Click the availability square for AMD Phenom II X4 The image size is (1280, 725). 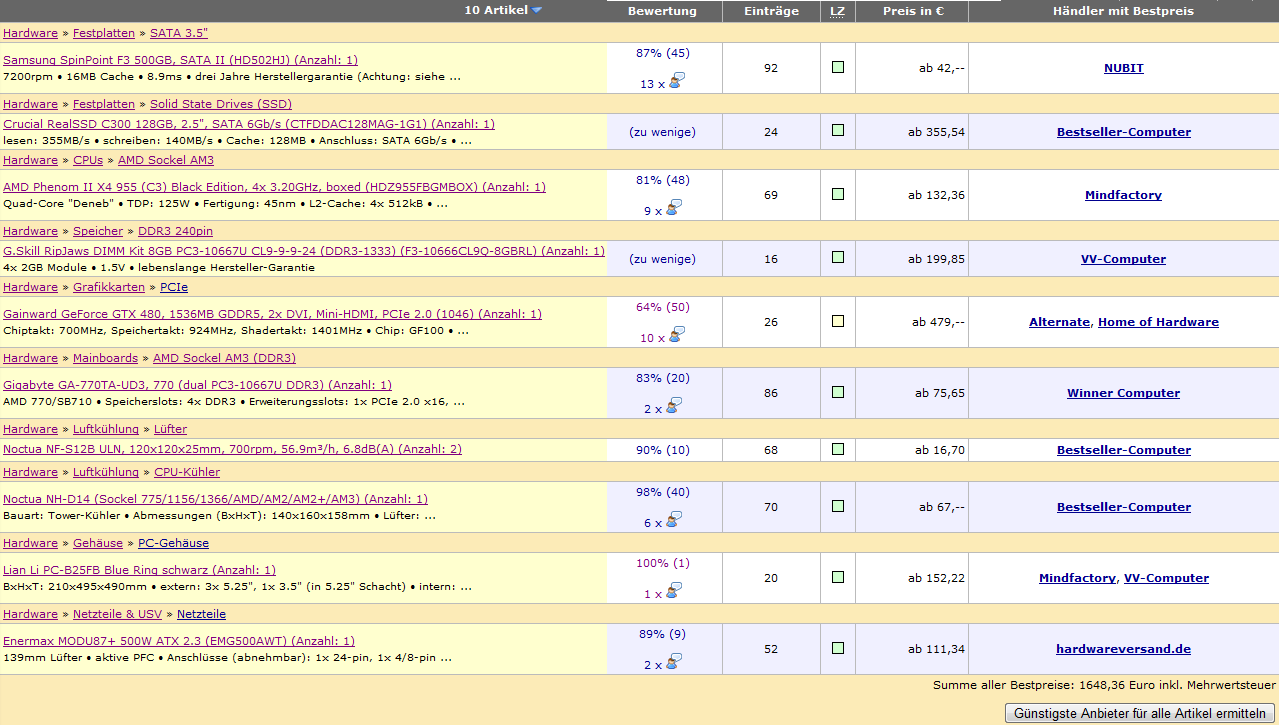coord(838,194)
